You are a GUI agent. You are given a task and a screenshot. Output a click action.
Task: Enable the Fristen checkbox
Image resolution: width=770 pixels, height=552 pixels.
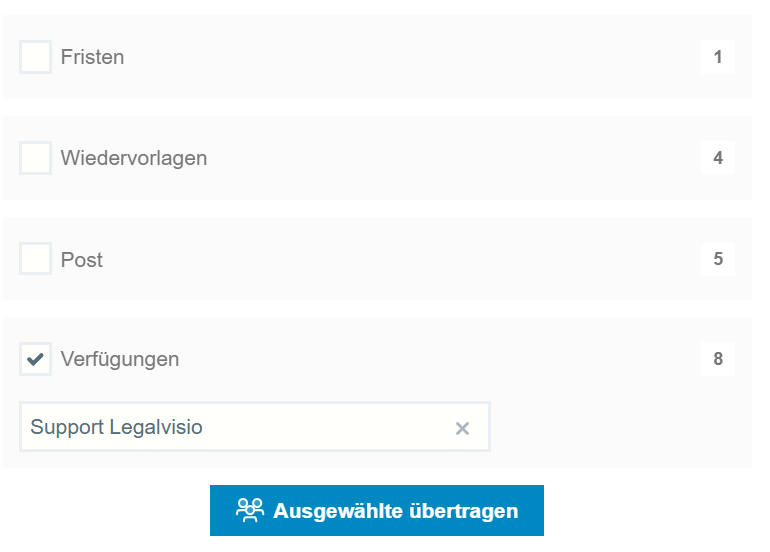(x=35, y=57)
